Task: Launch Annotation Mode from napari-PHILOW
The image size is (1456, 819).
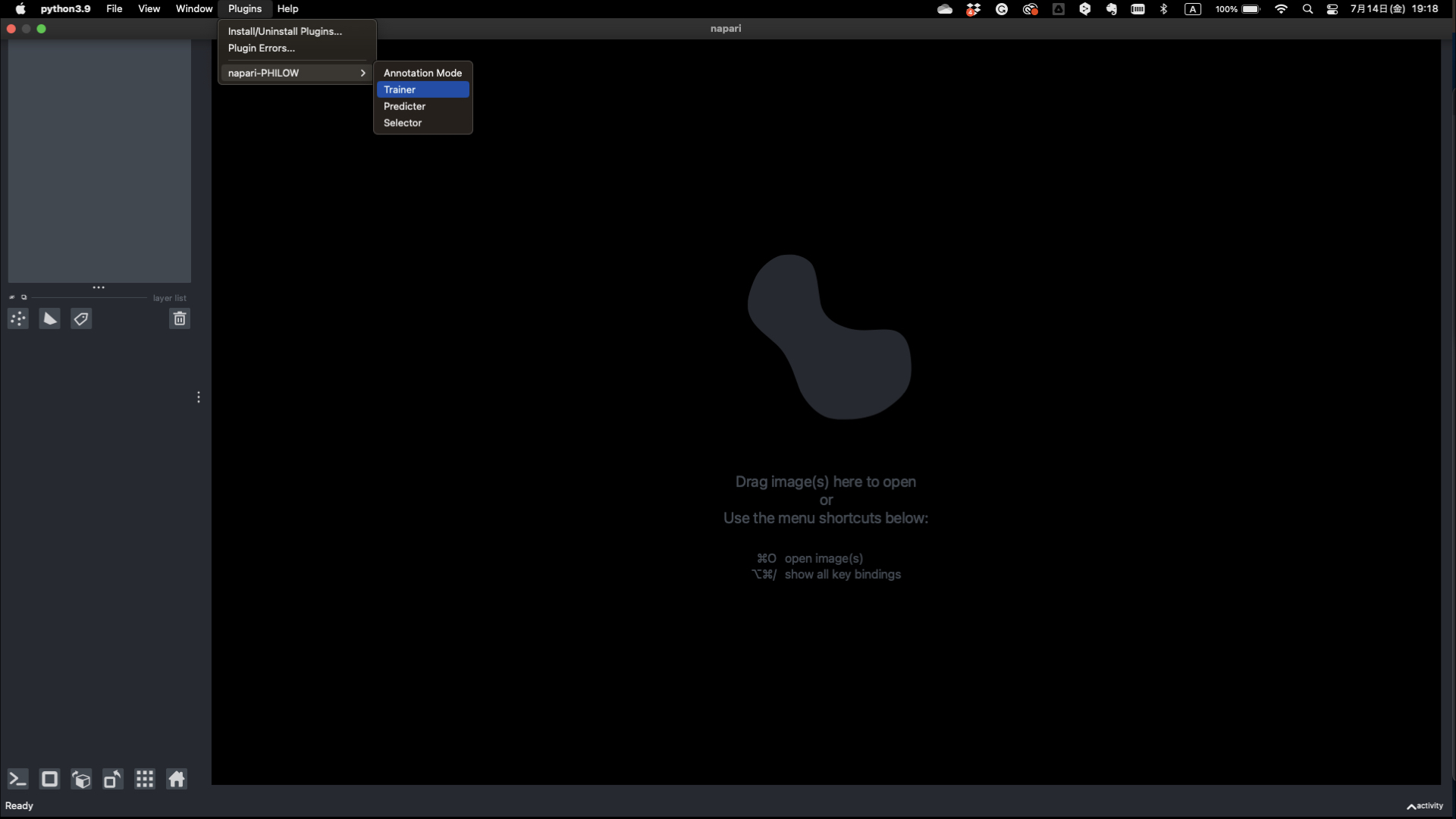Action: tap(423, 73)
